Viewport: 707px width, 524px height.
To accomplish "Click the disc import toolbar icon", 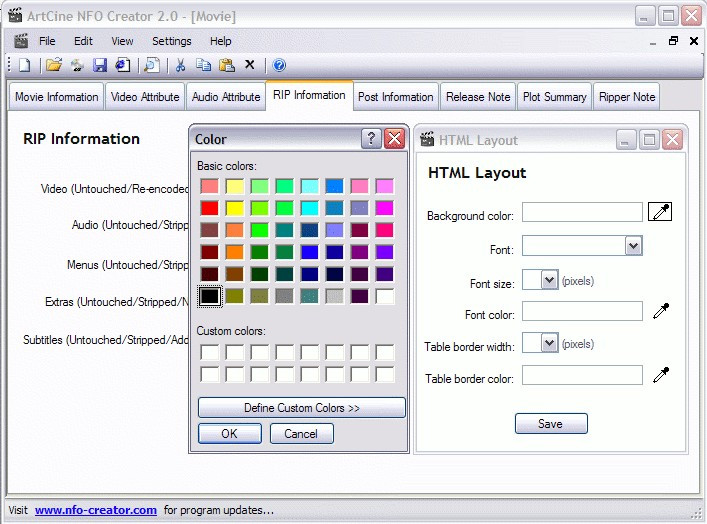I will coord(77,65).
